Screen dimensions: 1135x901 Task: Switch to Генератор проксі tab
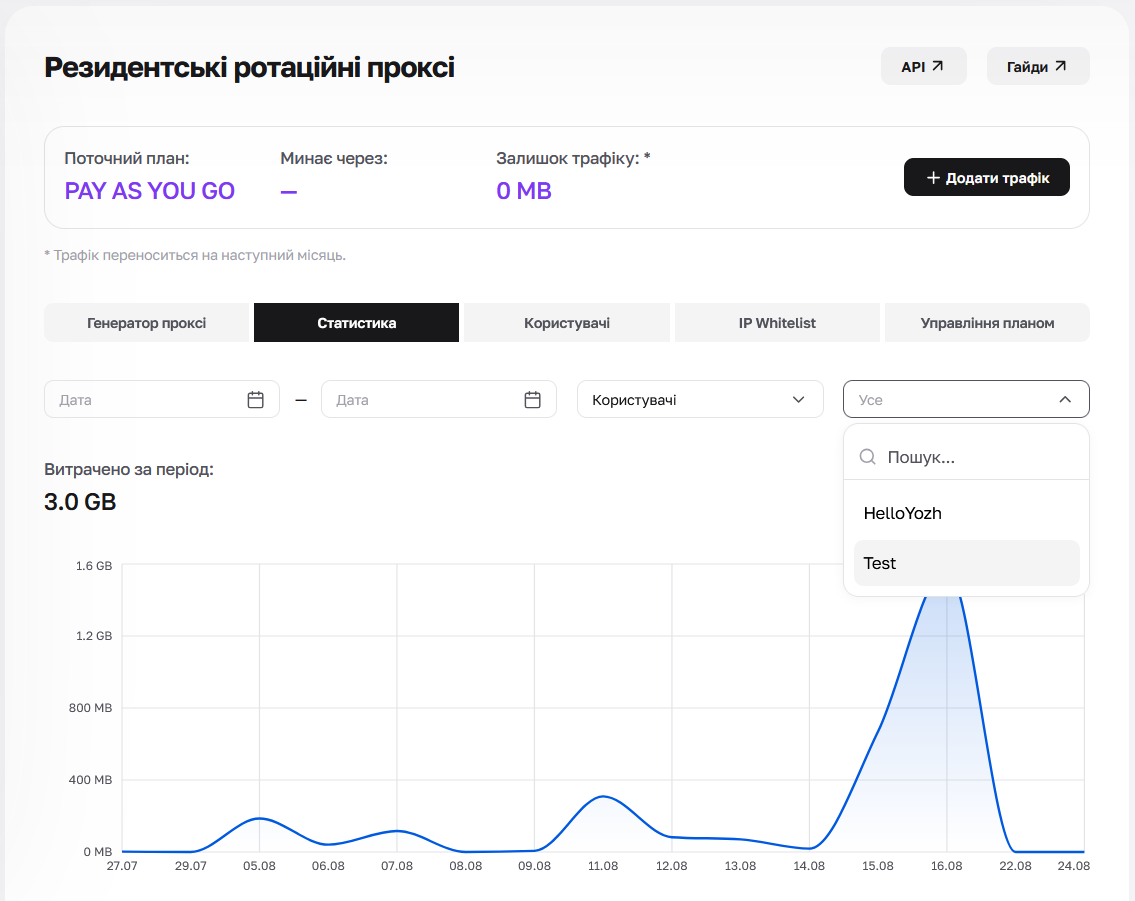pos(146,323)
